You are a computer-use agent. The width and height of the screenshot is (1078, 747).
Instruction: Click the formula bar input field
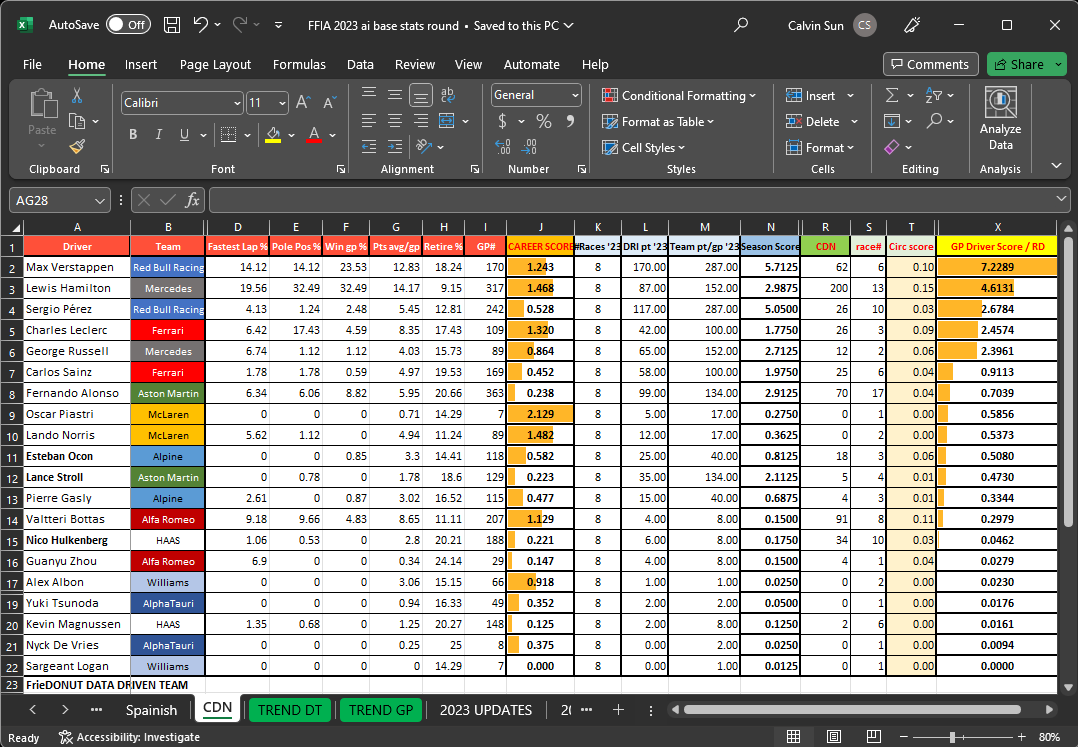[631, 200]
